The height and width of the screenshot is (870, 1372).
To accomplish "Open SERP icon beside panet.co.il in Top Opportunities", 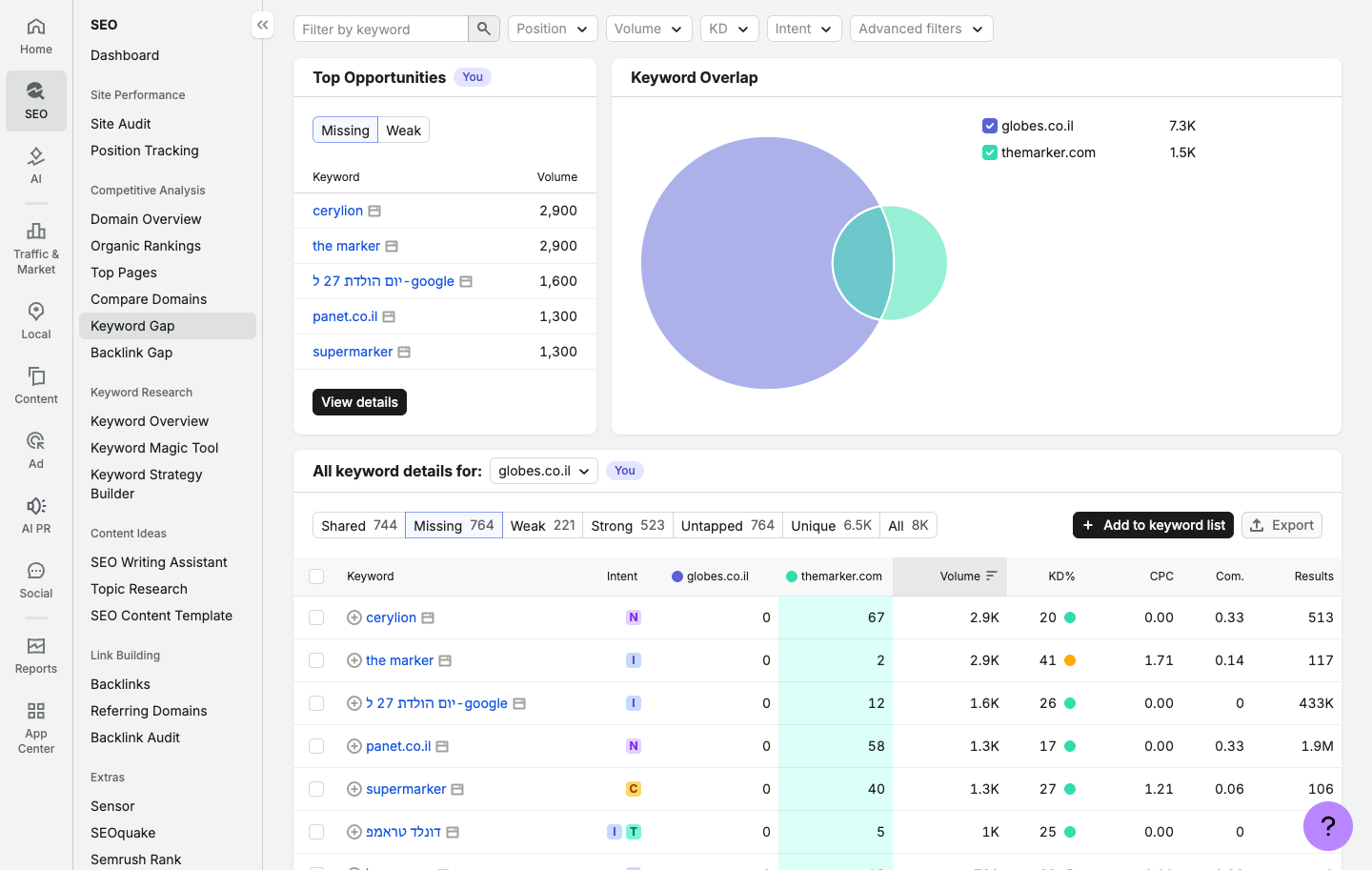I will coord(389,316).
